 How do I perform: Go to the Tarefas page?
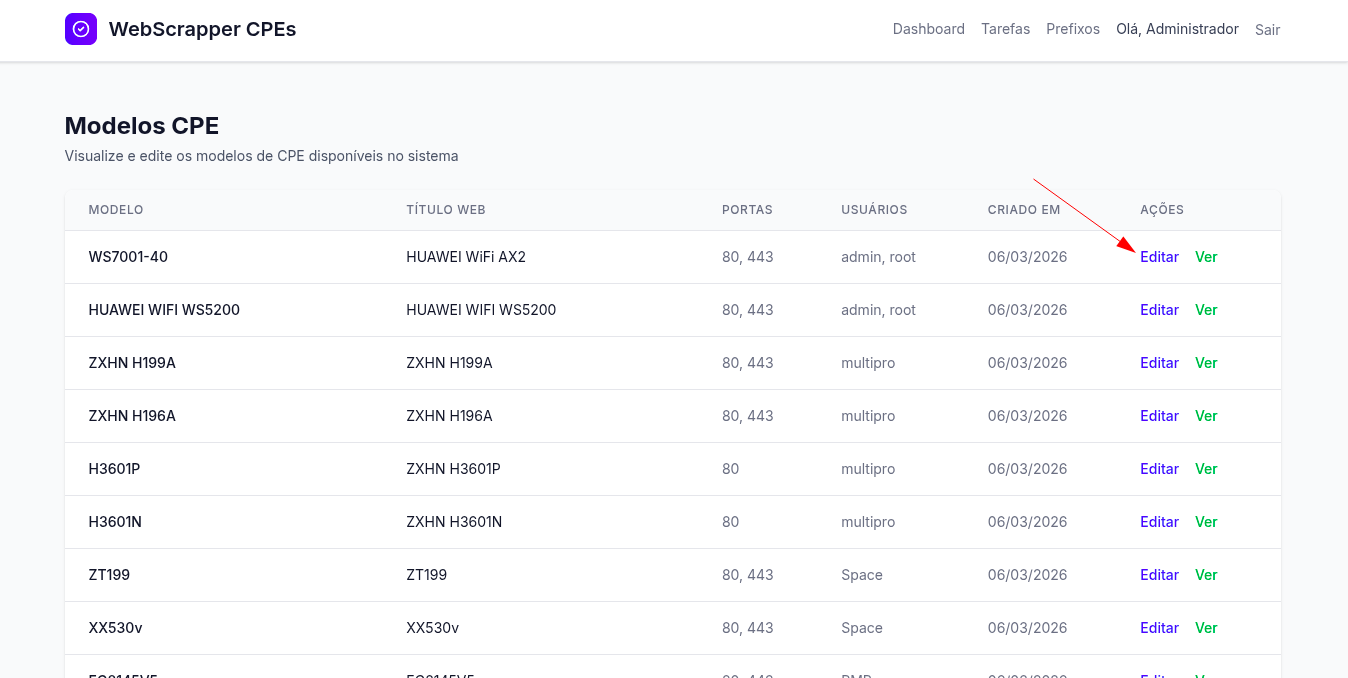point(1005,29)
